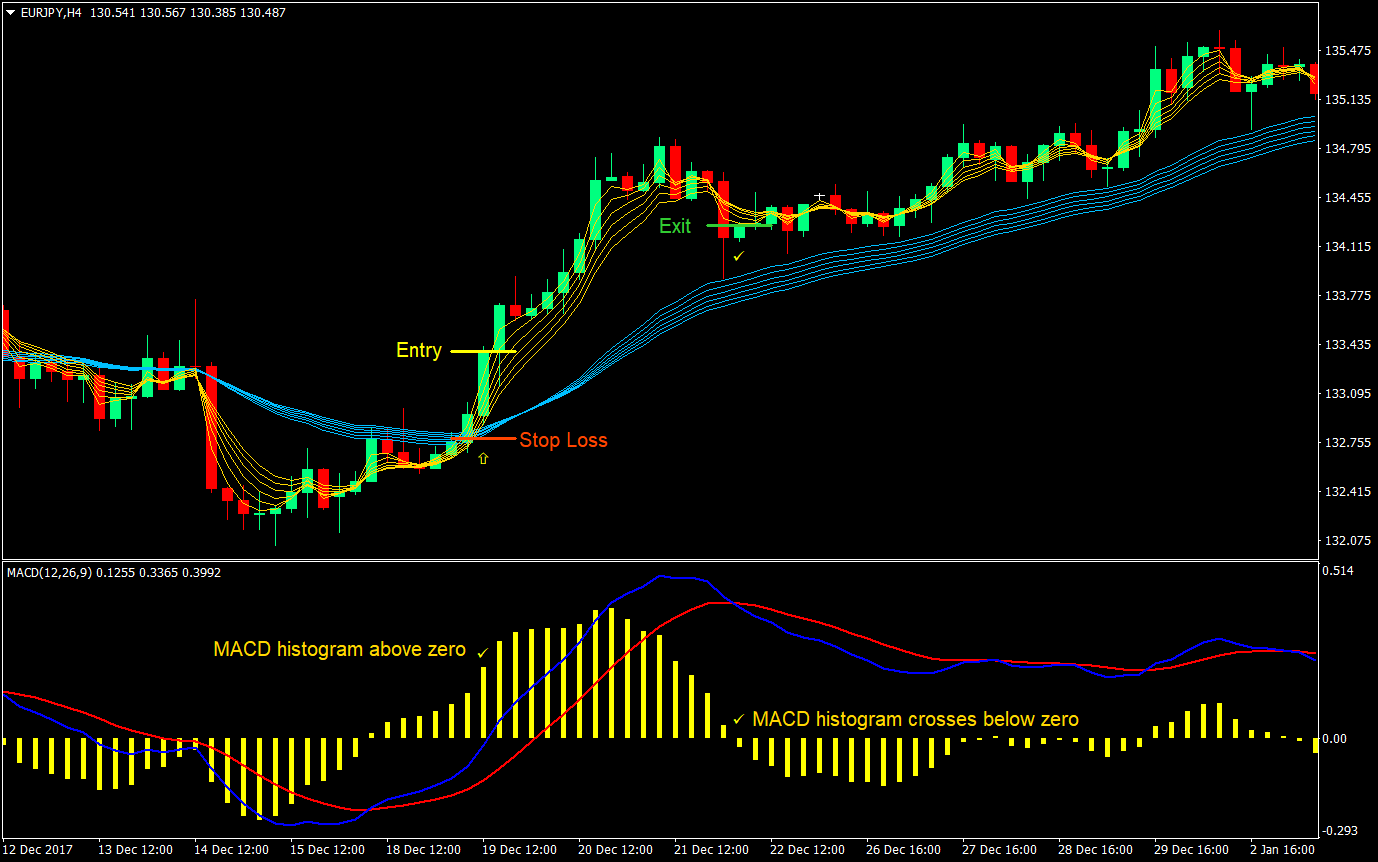Click the checkmark before 'MACD histogram crosses below zero'

(740, 718)
